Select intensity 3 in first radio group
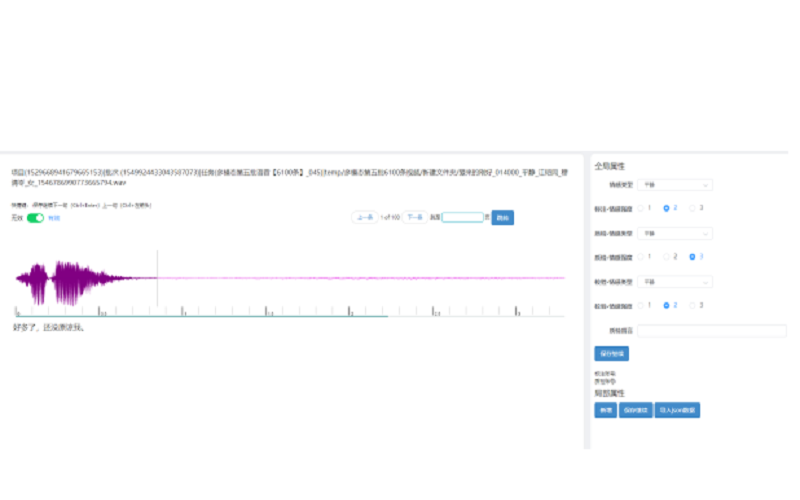The image size is (800, 500). (x=693, y=208)
